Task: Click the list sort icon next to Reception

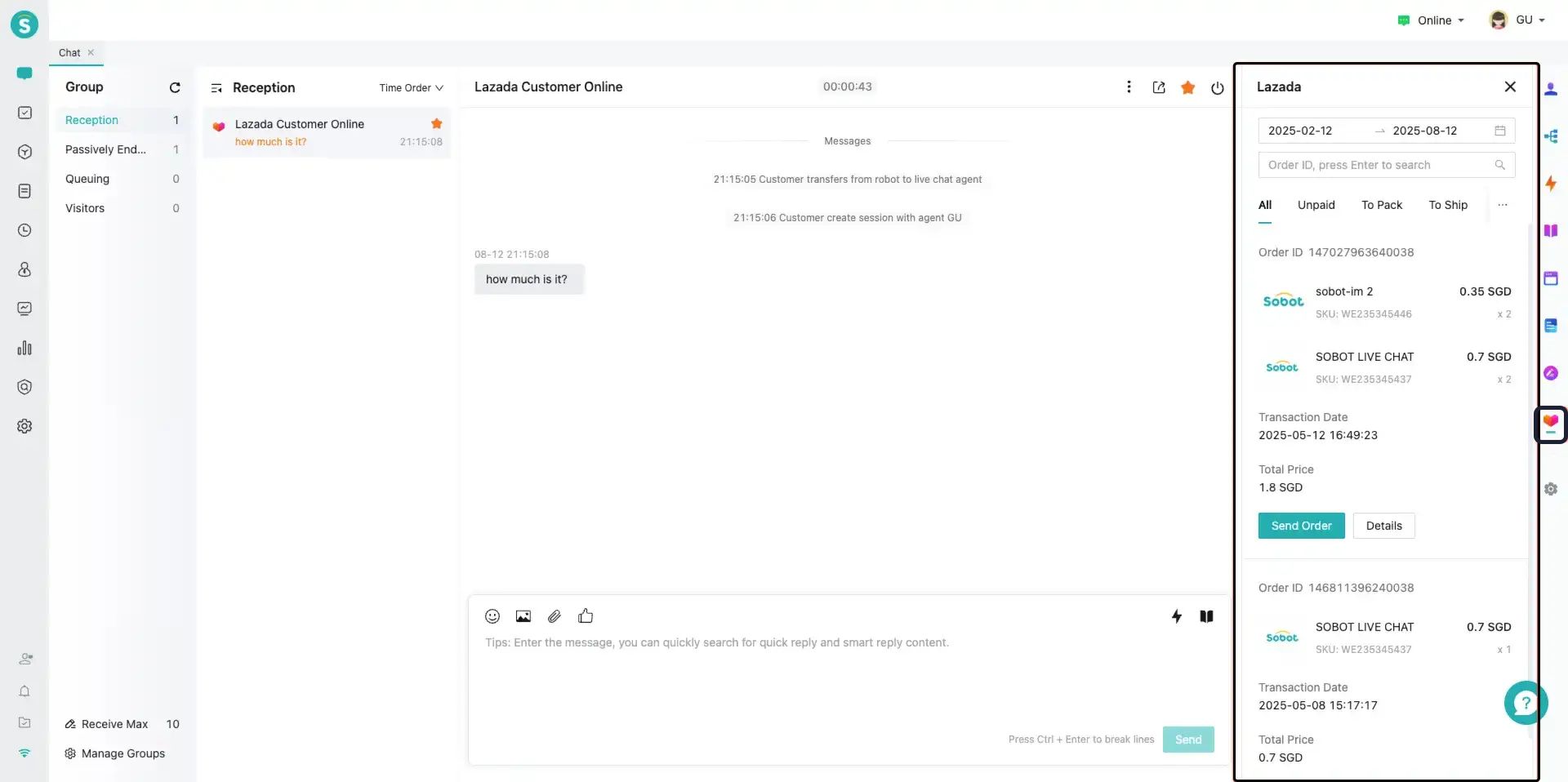Action: 216,88
